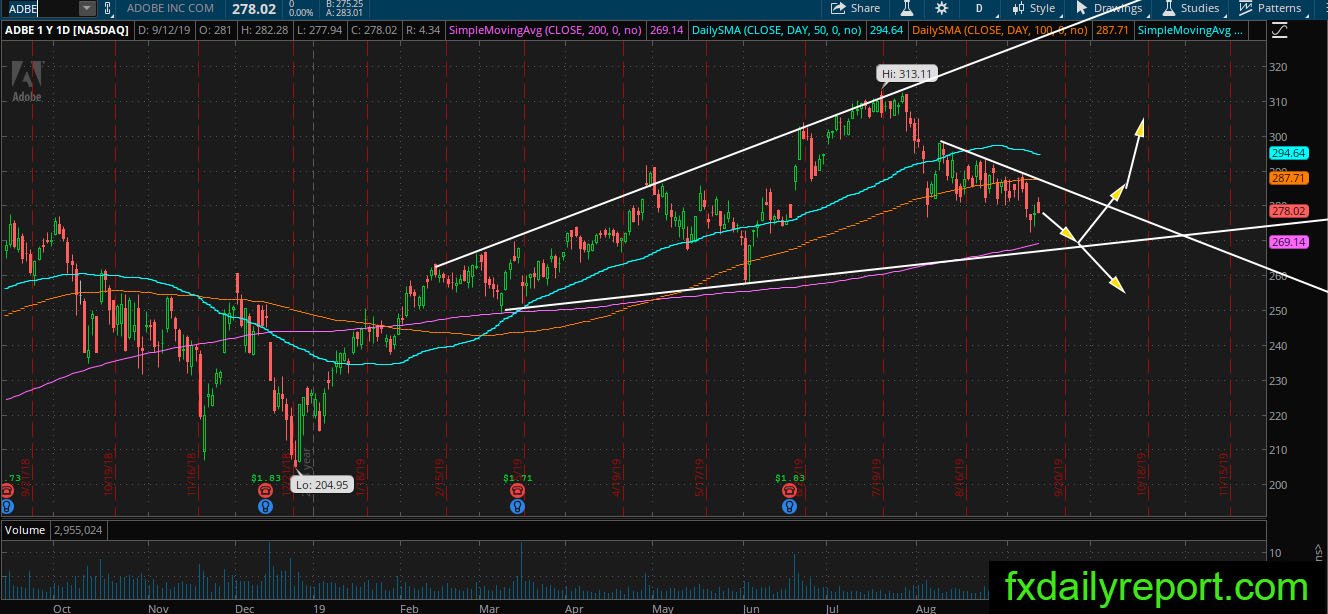Click the Adobe logo on the chart

click(27, 80)
